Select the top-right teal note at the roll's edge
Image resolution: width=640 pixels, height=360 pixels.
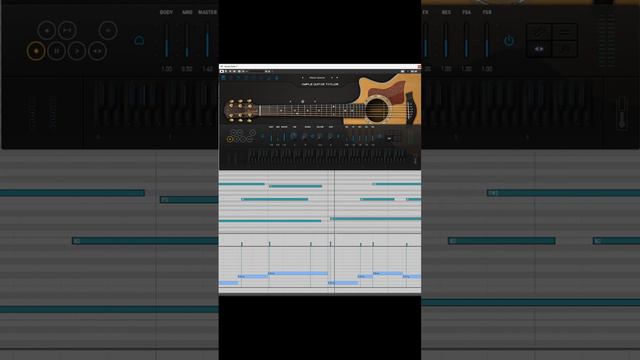397,184
